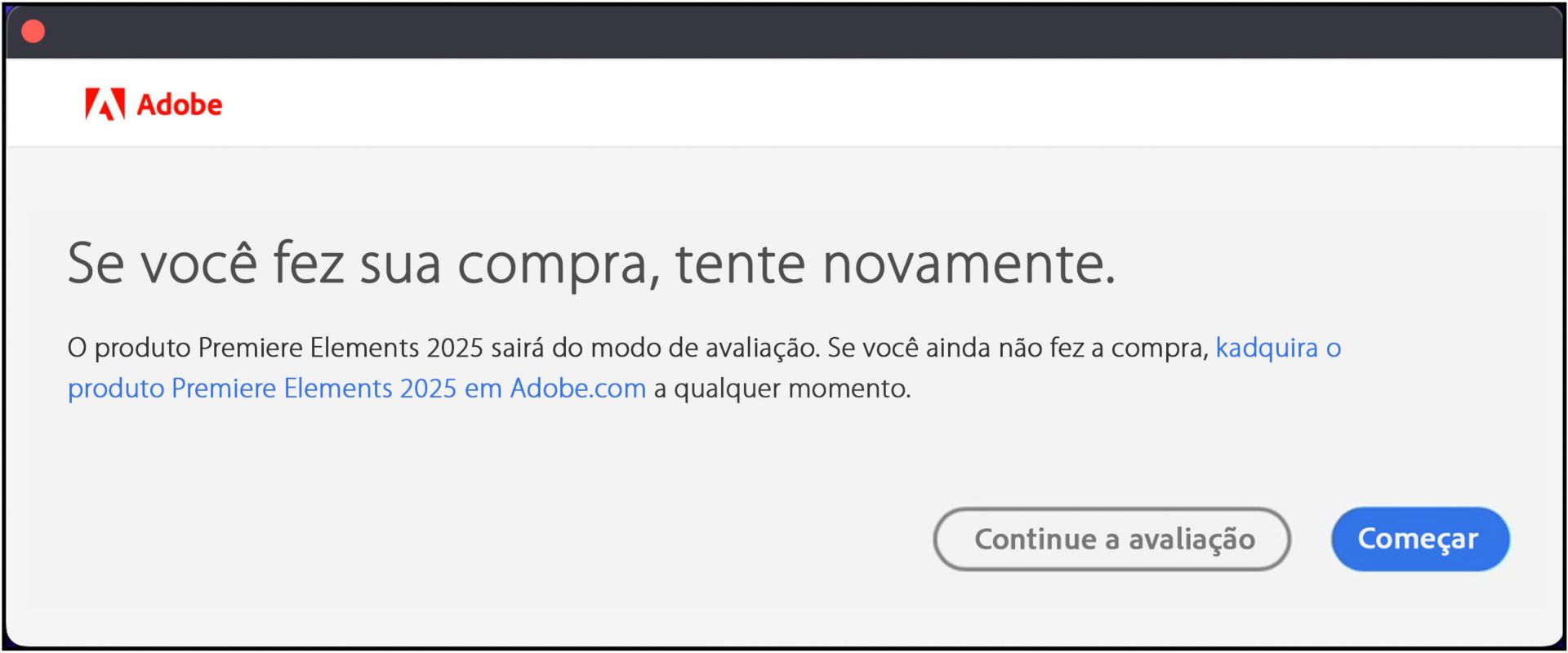Click the Adobe wordmark text
Image resolution: width=1568 pixels, height=653 pixels.
[179, 104]
